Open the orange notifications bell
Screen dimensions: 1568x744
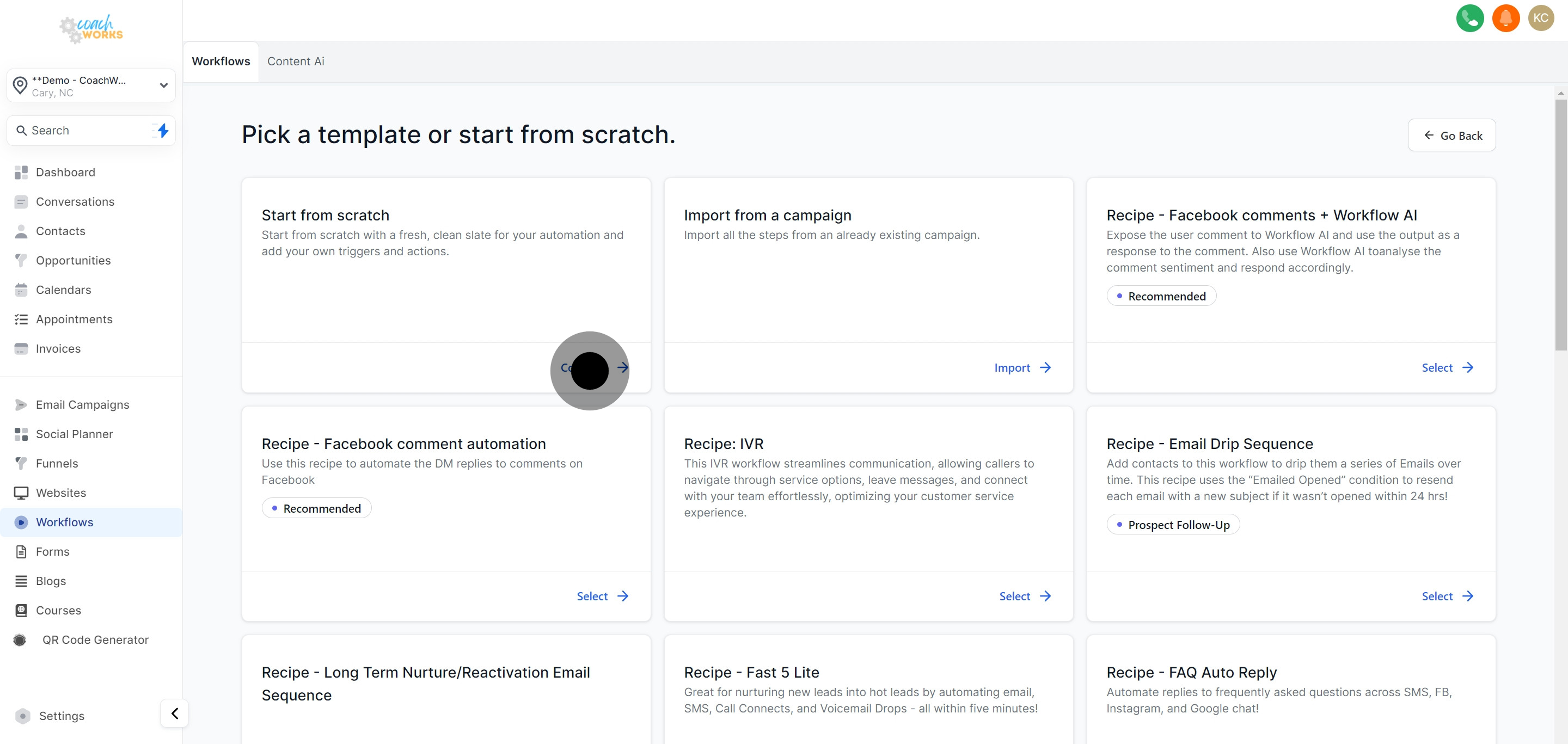(x=1505, y=17)
